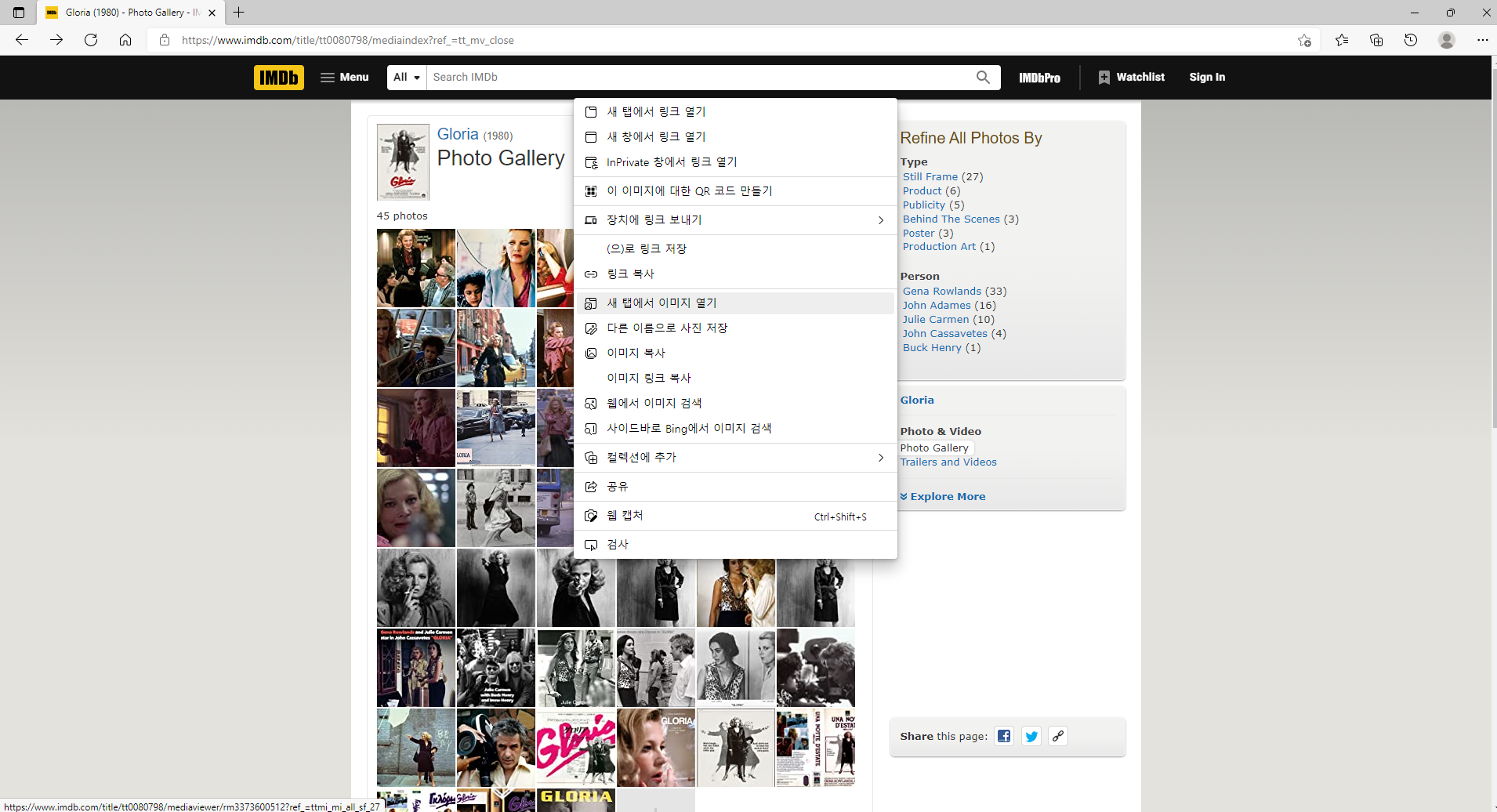Image resolution: width=1497 pixels, height=812 pixels.
Task: Select 'Copy link' menu entry
Action: (x=735, y=274)
